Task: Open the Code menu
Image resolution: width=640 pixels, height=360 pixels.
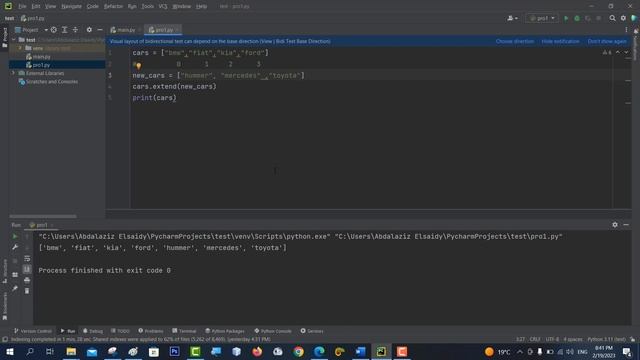Action: (x=93, y=7)
